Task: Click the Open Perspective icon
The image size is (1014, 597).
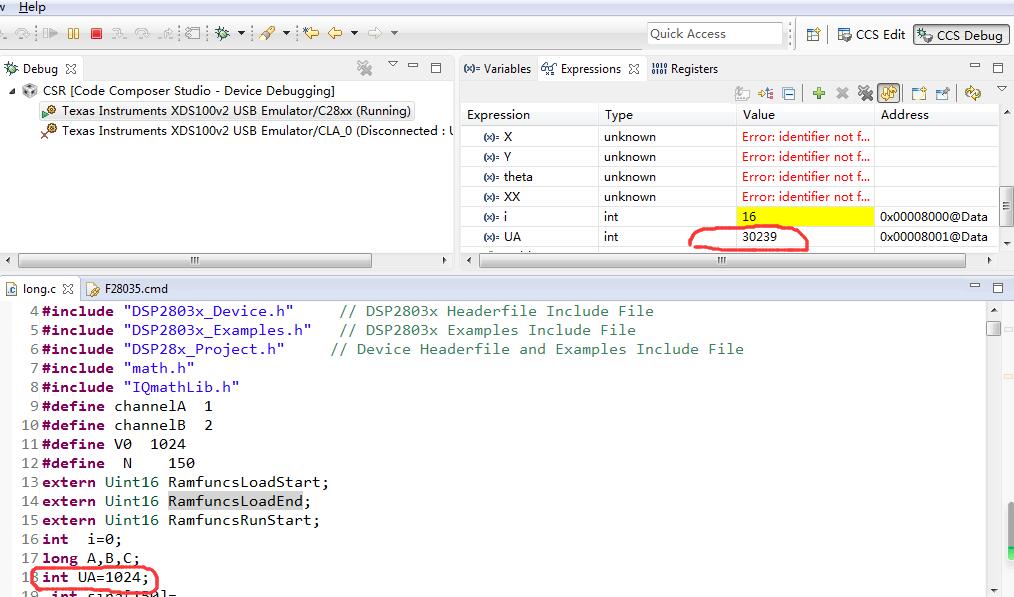Action: pyautogui.click(x=814, y=34)
